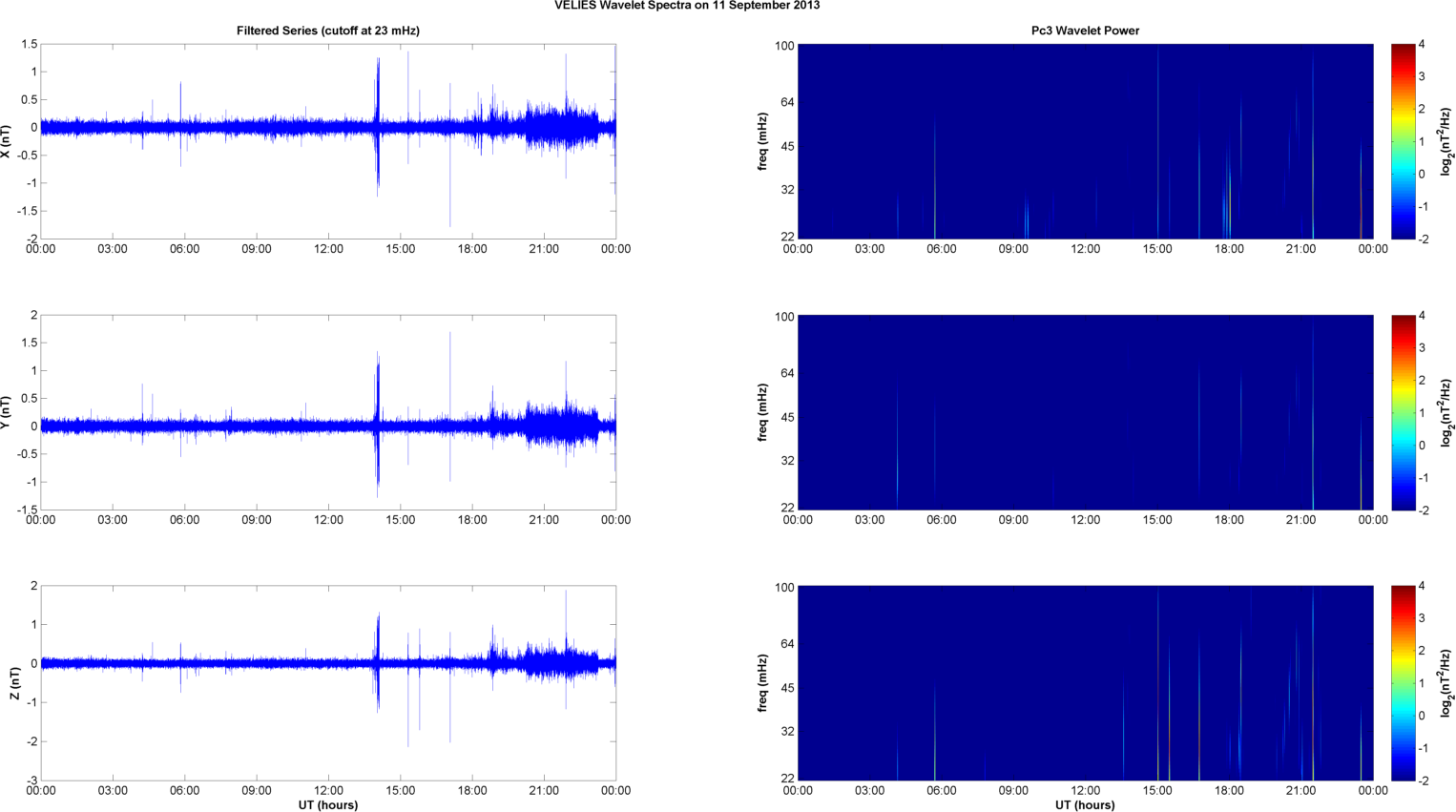Click 'freq (mHz)' label of top spectrogram
Viewport: 1456px width, 812px height.
[762, 141]
